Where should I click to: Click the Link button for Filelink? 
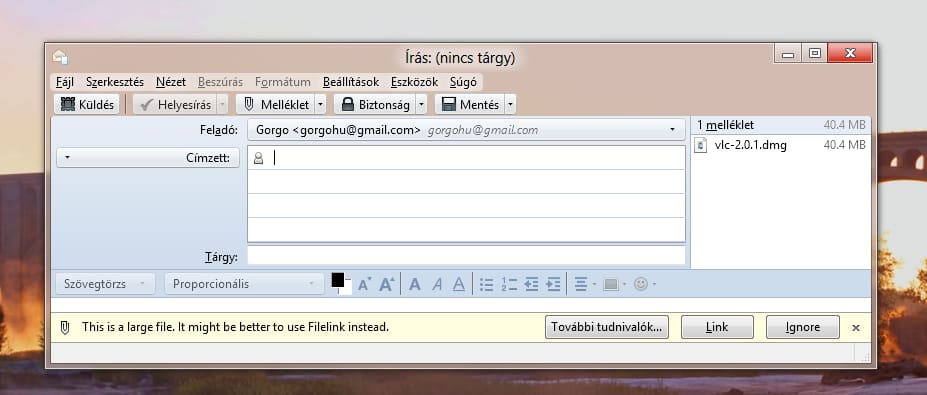[x=717, y=327]
